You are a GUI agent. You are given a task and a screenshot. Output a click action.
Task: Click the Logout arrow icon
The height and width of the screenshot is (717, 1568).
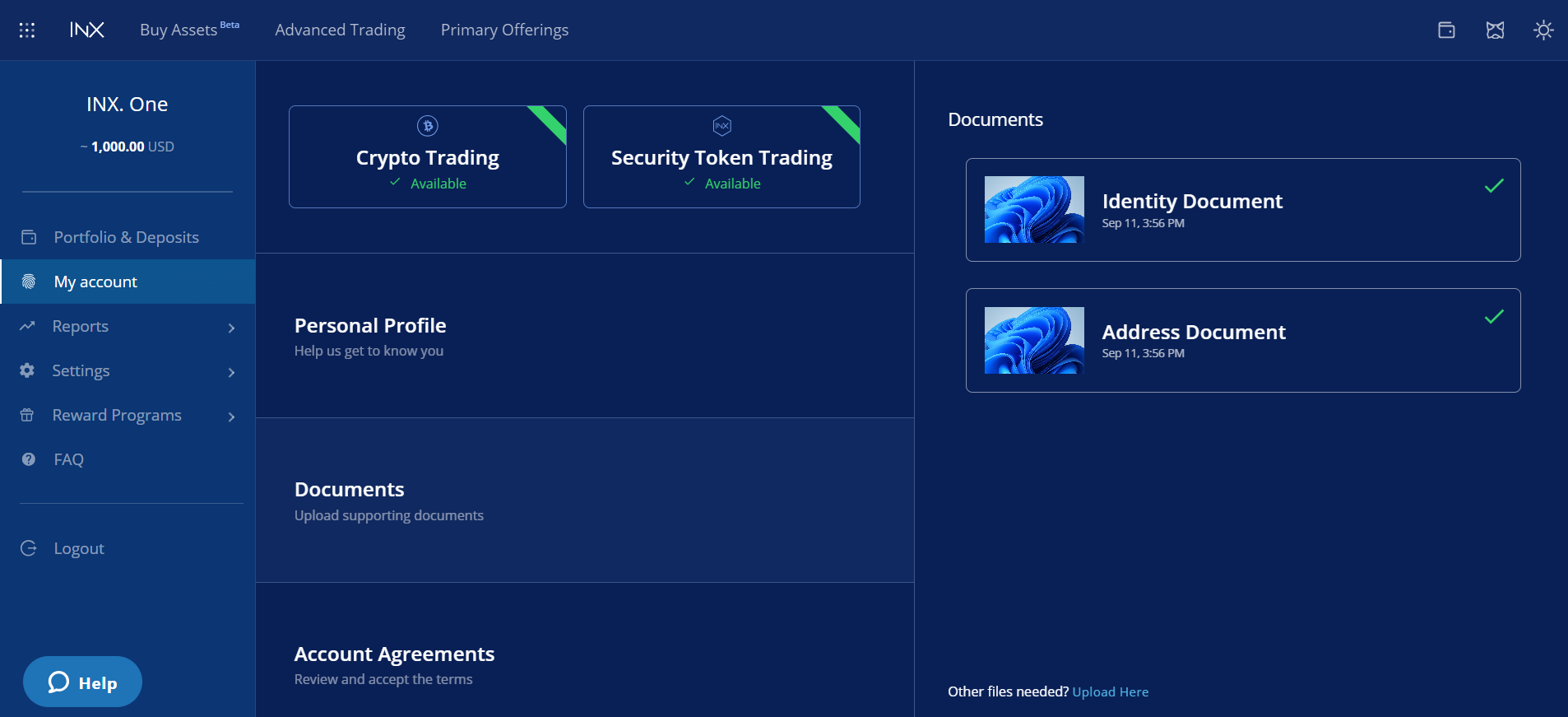pyautogui.click(x=29, y=548)
